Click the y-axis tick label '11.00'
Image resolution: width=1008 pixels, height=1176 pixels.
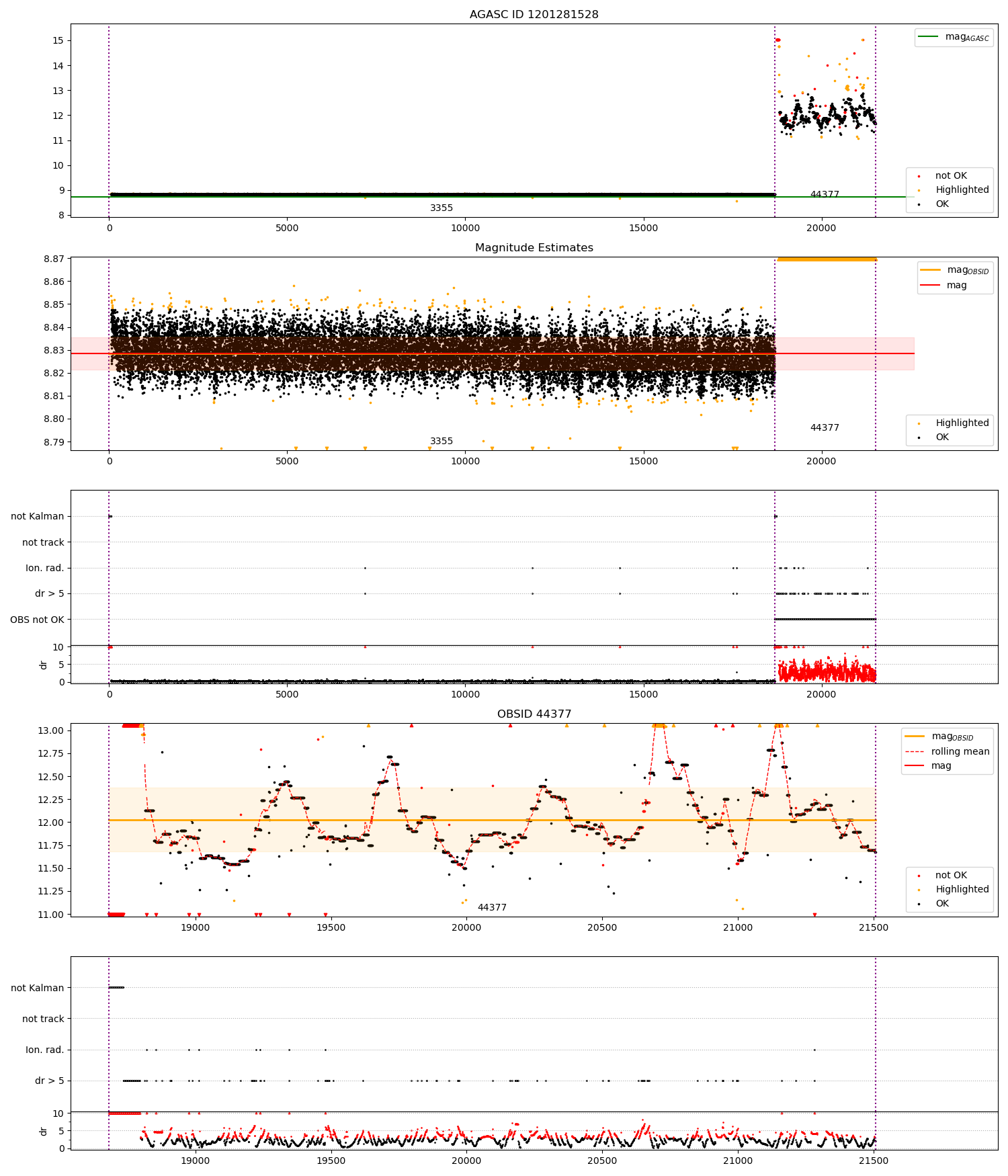[50, 915]
